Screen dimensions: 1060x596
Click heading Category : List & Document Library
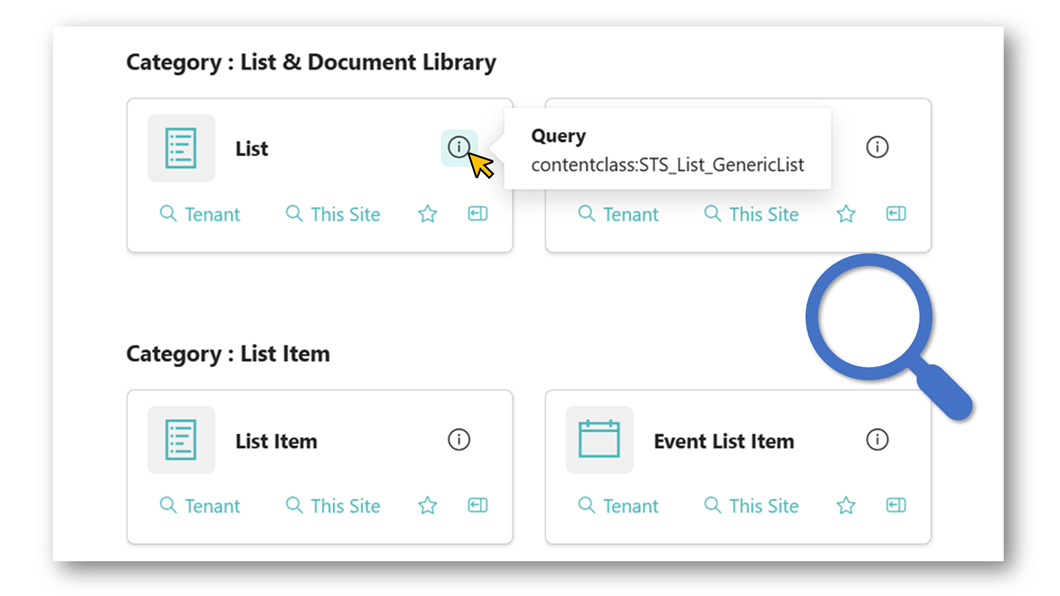click(311, 62)
